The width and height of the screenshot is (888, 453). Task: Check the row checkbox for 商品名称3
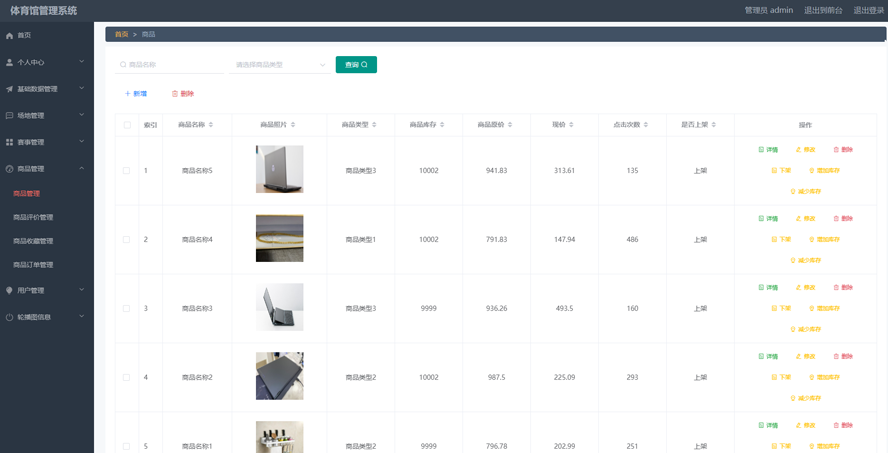(126, 309)
